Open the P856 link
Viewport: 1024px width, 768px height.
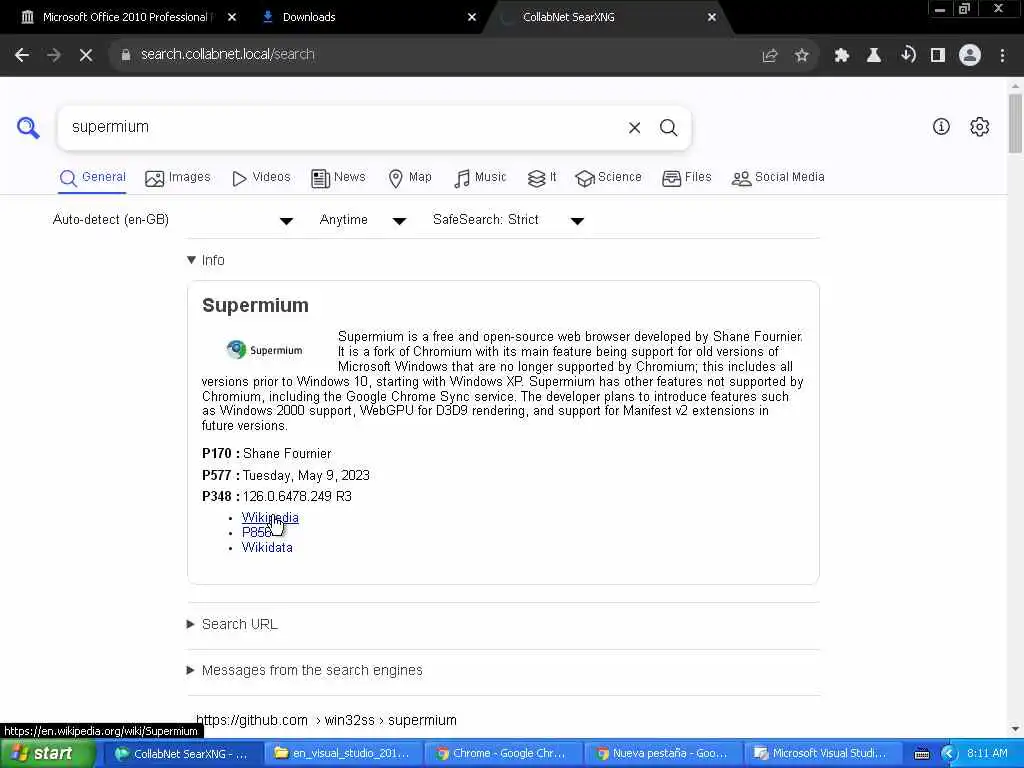coord(257,532)
